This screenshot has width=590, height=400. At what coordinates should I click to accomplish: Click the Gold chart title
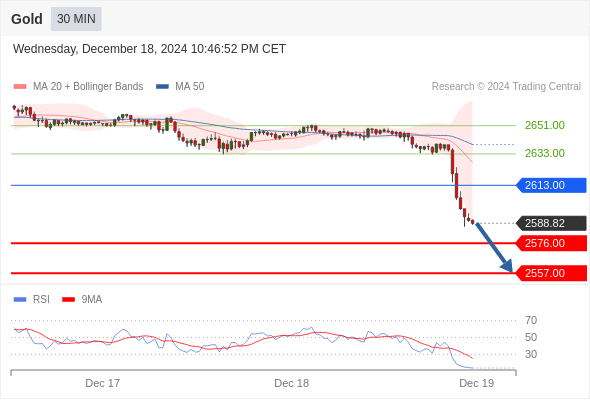(x=27, y=19)
